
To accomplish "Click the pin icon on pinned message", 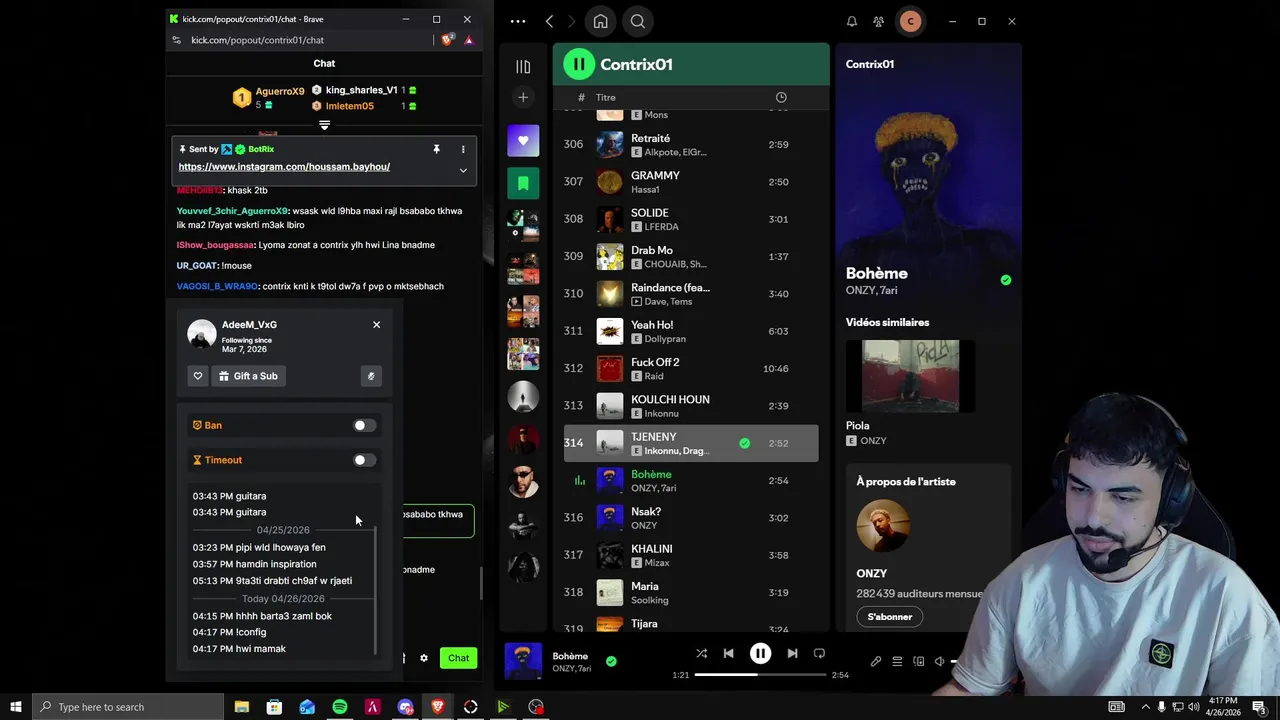I will click(436, 149).
